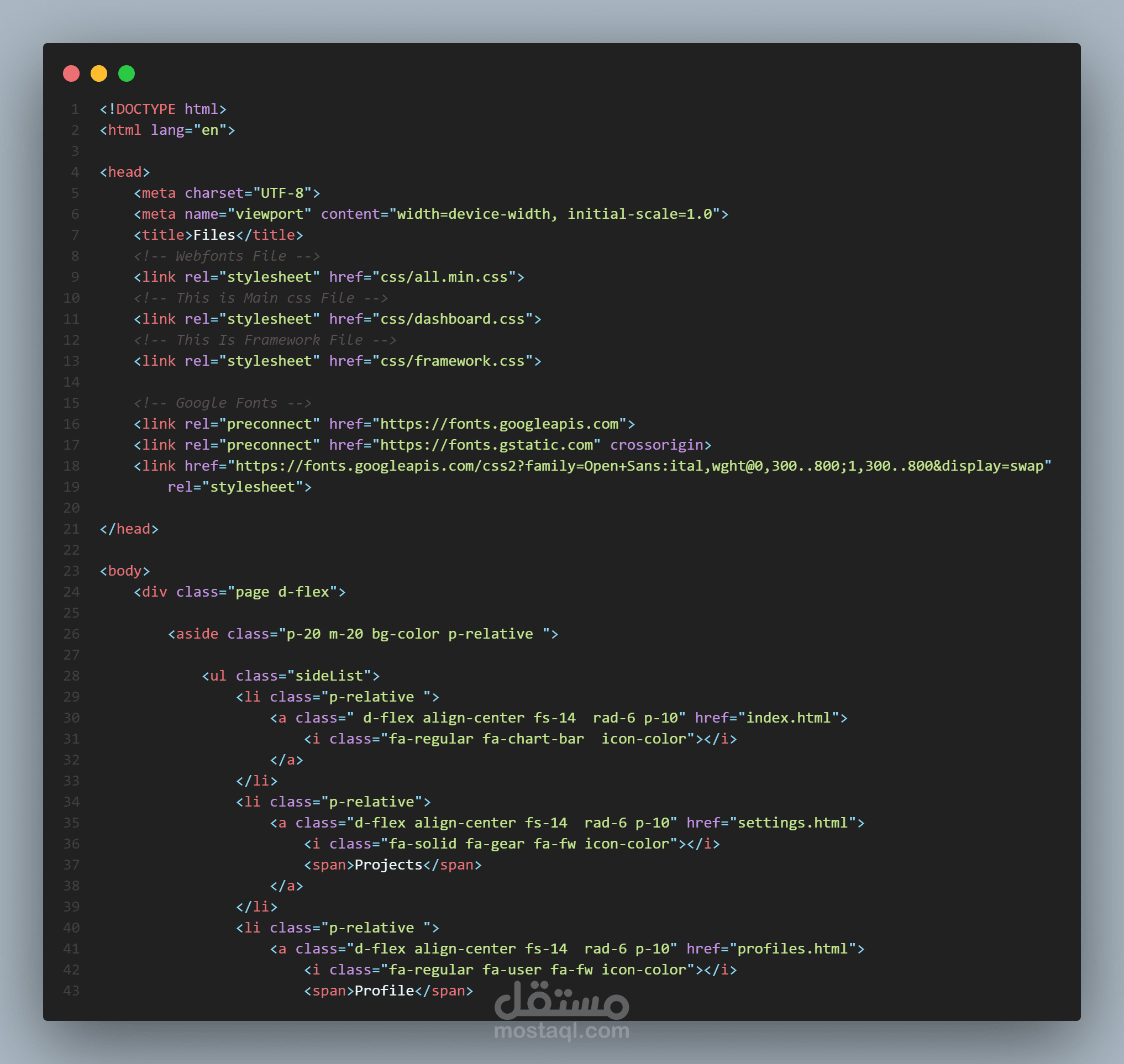This screenshot has height=1064, width=1124.
Task: Click line number 23 beside body tag
Action: [71, 571]
